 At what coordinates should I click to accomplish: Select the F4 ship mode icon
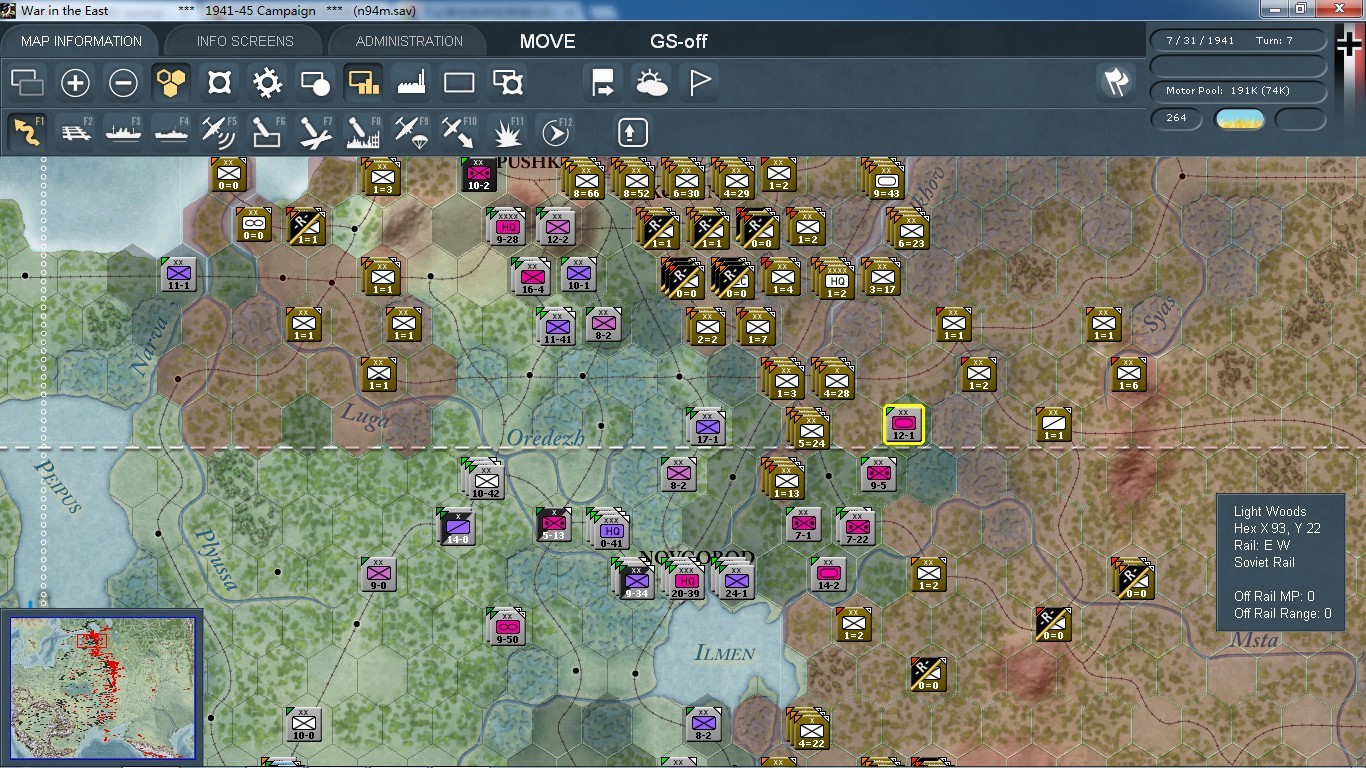coord(172,132)
